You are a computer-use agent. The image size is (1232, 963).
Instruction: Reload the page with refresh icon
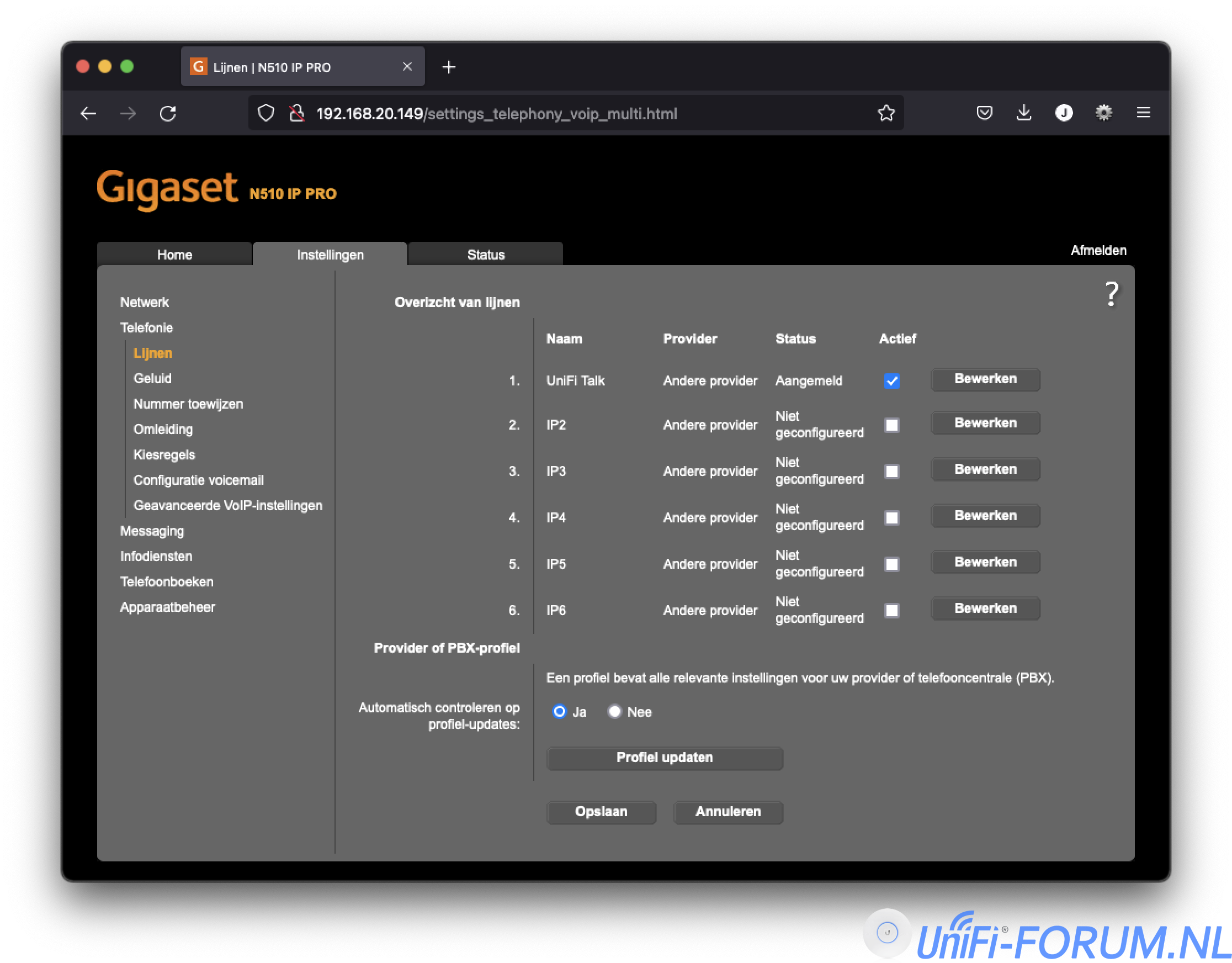pyautogui.click(x=168, y=113)
